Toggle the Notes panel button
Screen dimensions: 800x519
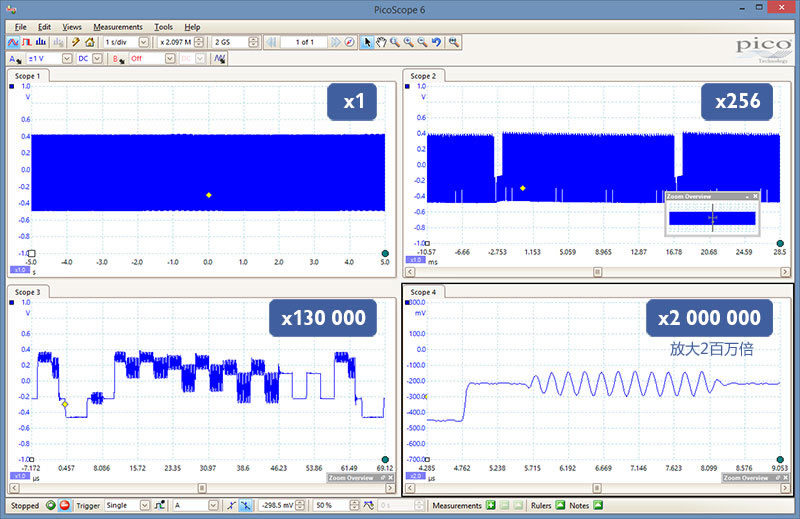tap(598, 505)
